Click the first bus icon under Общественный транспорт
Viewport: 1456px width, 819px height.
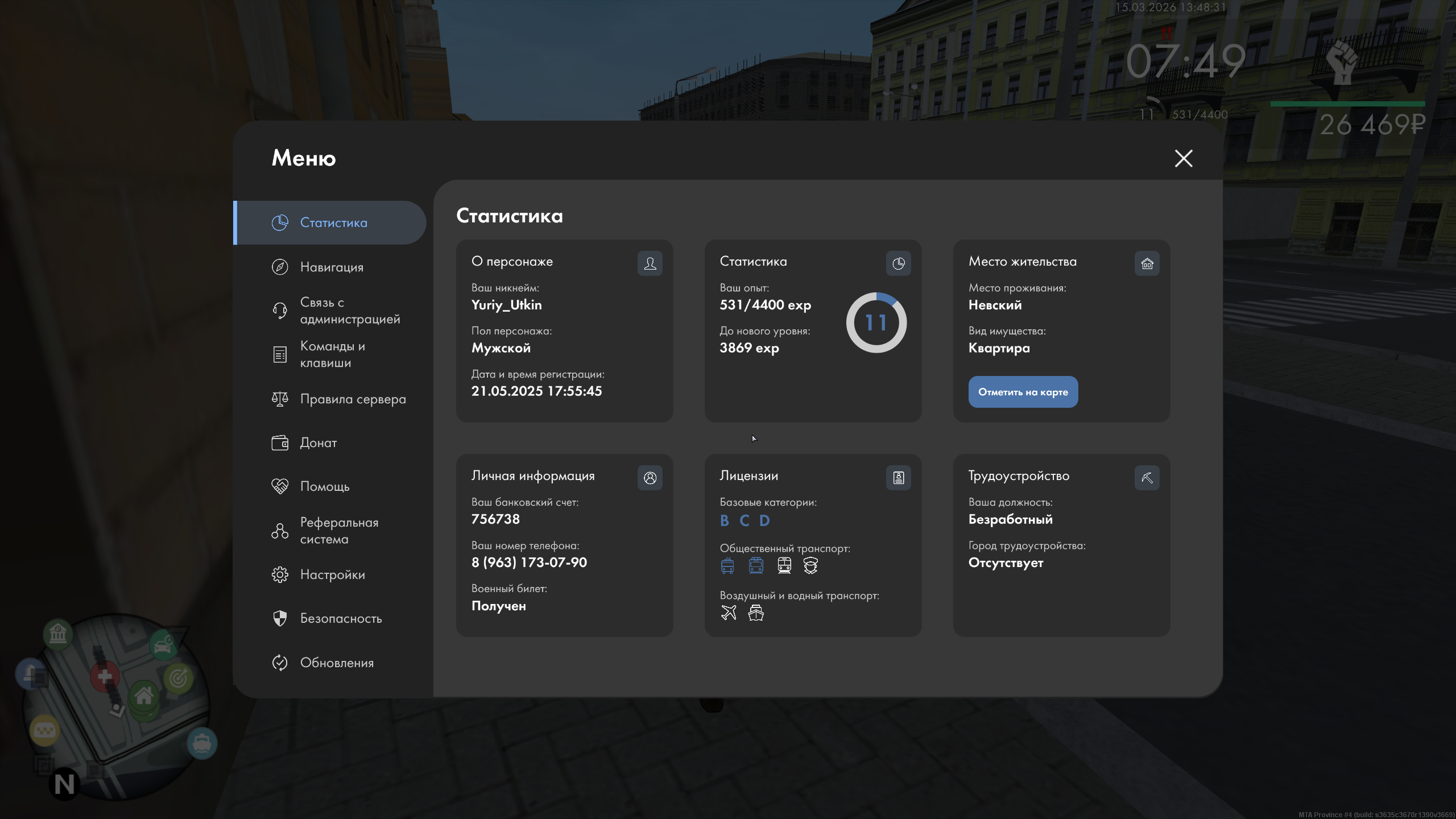[x=727, y=565]
